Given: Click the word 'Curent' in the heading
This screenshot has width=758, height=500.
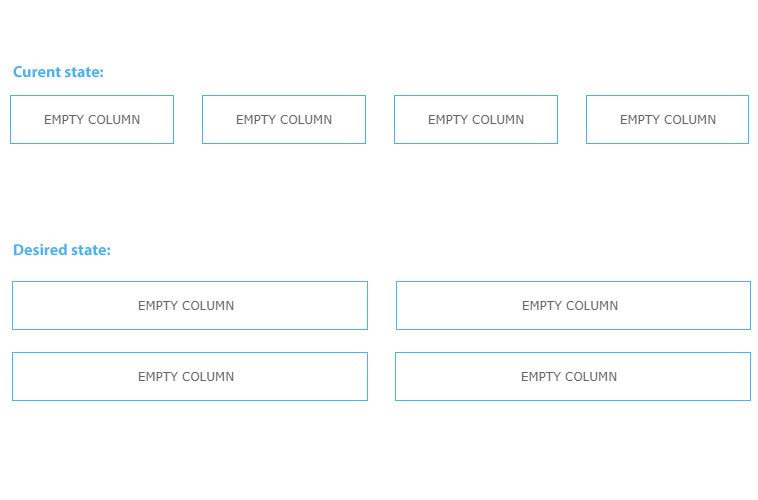Looking at the screenshot, I should pos(37,72).
